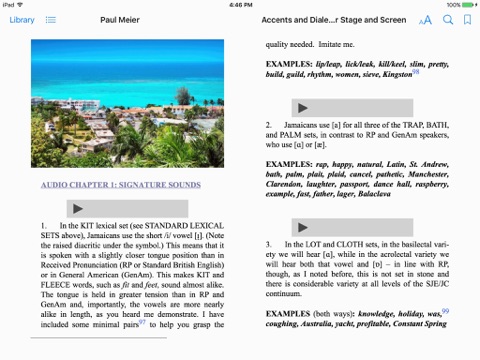Tap the Accents and Dialects book title
This screenshot has width=480, height=360.
(x=334, y=20)
